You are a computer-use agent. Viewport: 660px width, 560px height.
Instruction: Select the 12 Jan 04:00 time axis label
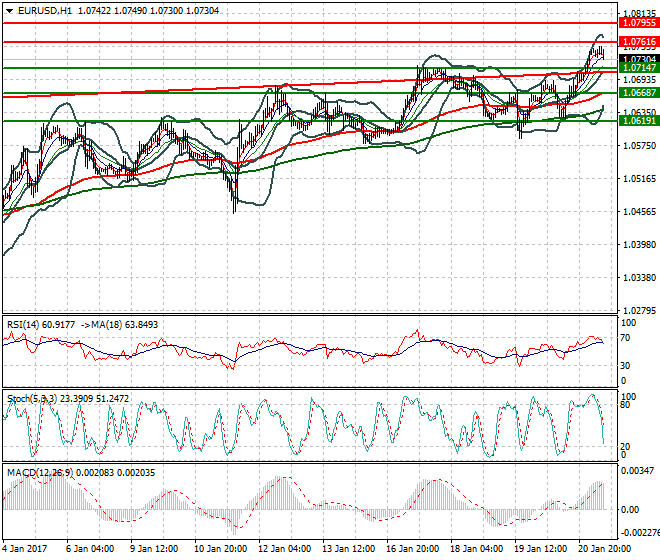tap(285, 549)
